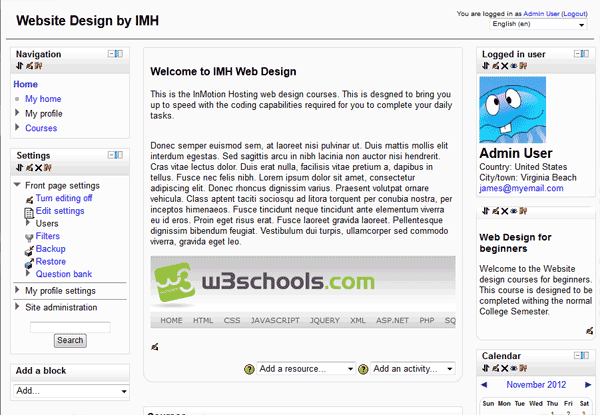Expand Users under Front page settings
600x415 pixels.
click(28, 223)
